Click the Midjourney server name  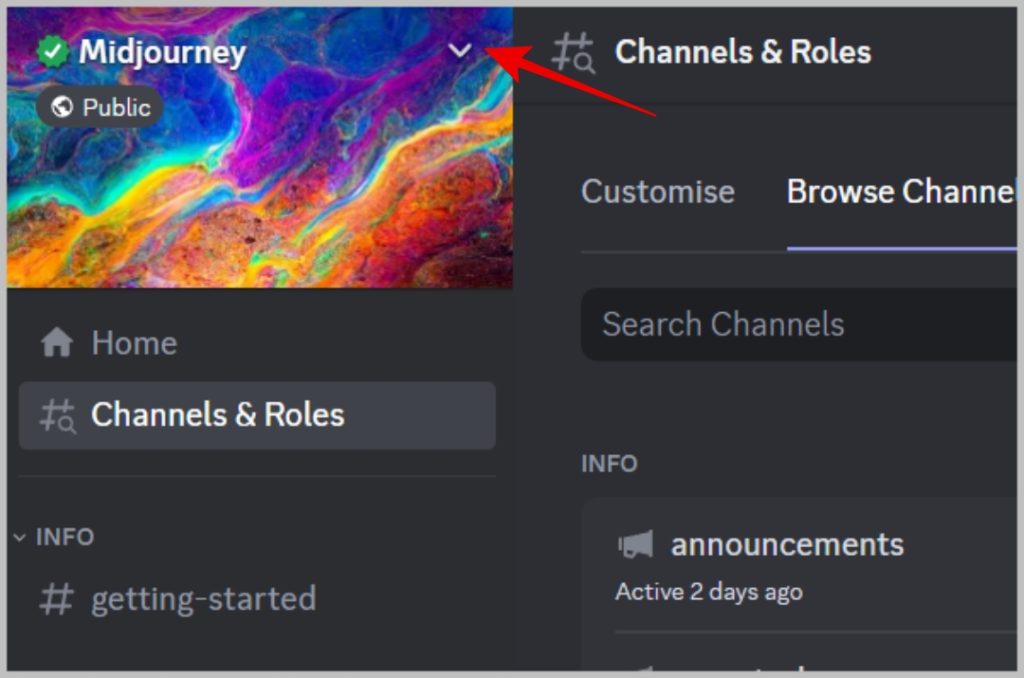(162, 52)
